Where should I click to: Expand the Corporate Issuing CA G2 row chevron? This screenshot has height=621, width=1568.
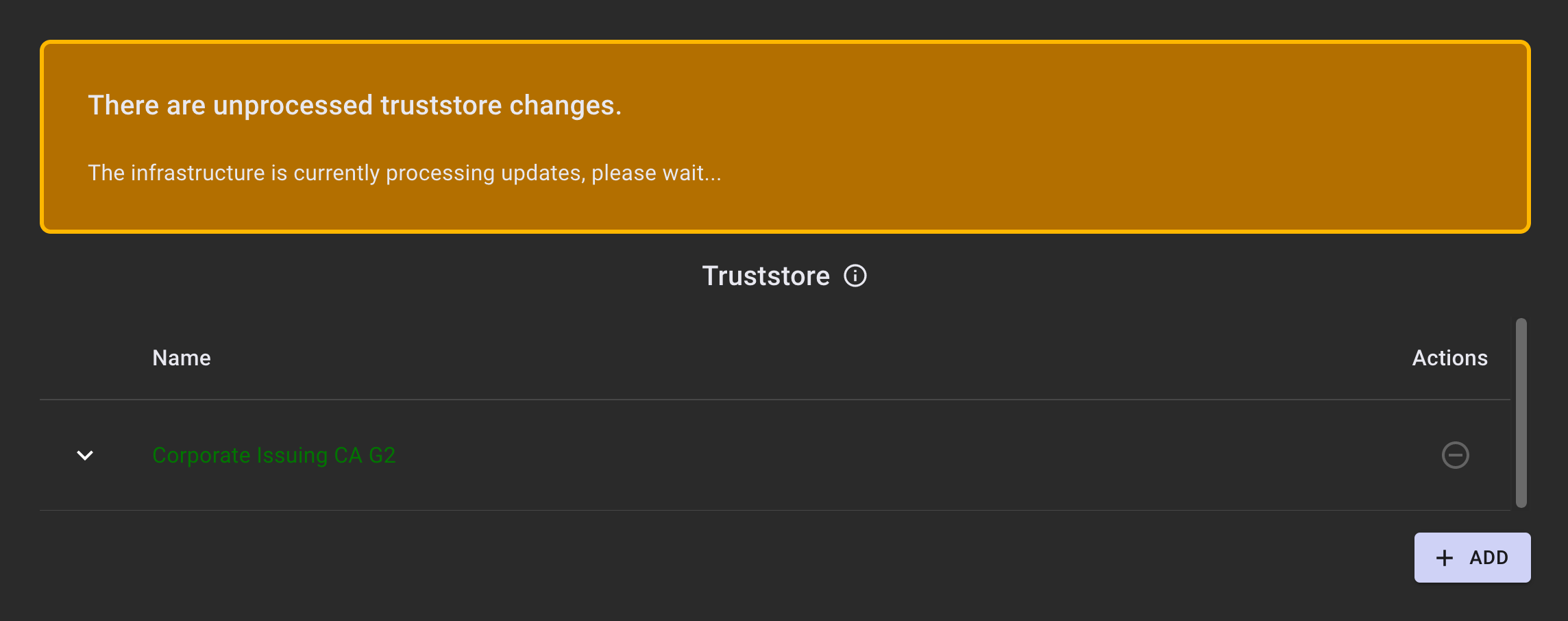coord(85,455)
